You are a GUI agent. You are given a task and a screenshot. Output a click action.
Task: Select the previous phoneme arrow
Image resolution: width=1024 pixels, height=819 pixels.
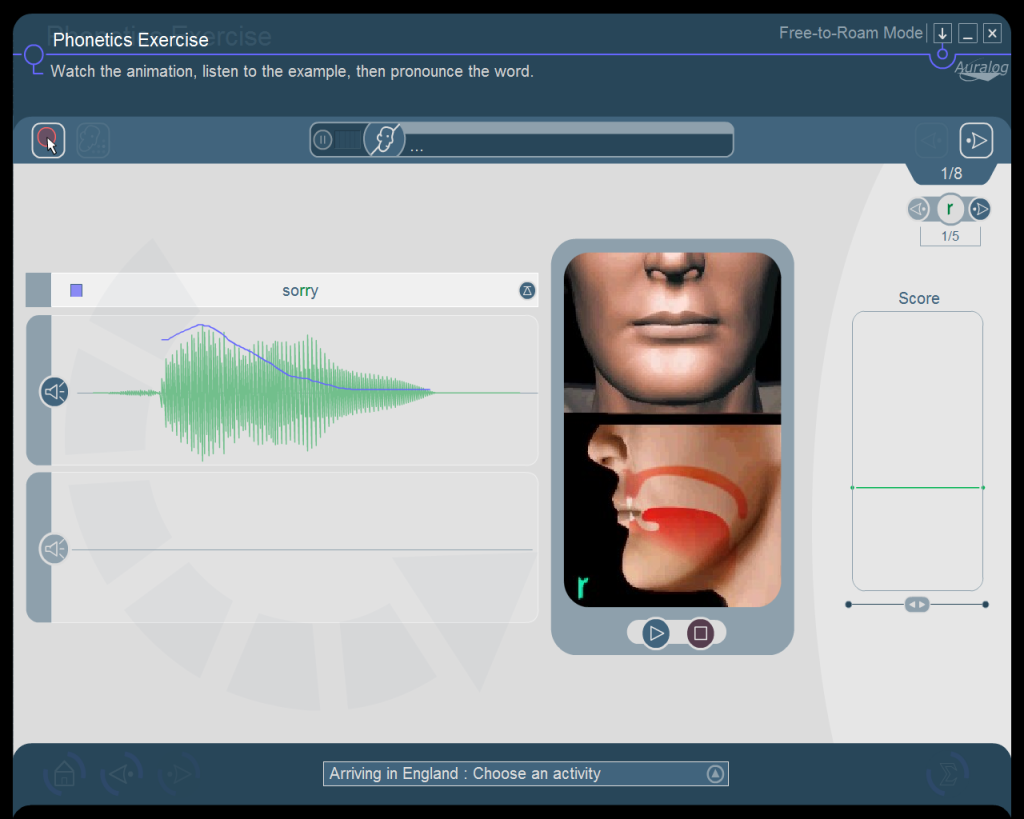tap(918, 209)
